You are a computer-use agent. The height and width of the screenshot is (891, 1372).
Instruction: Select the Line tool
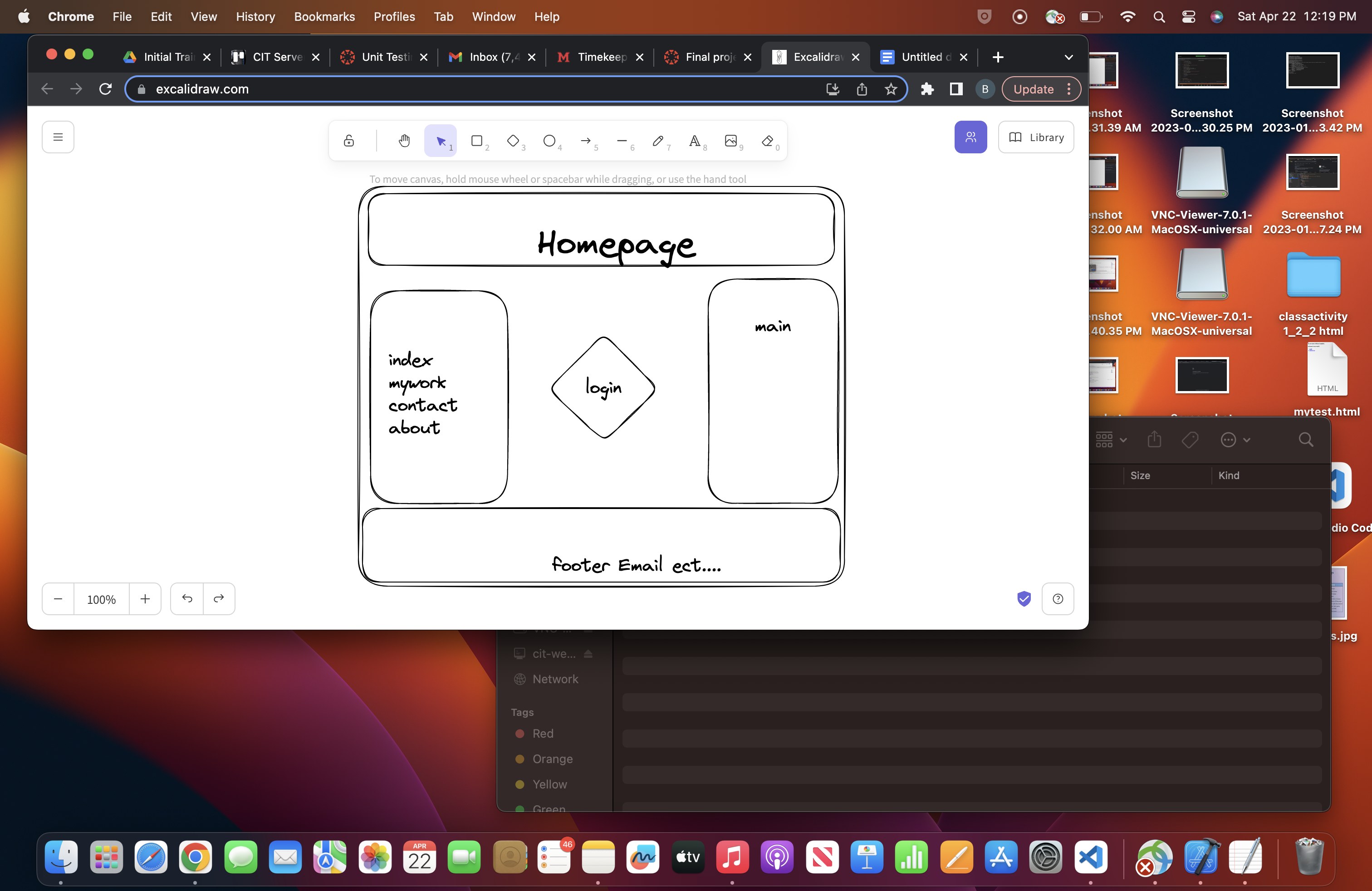622,141
